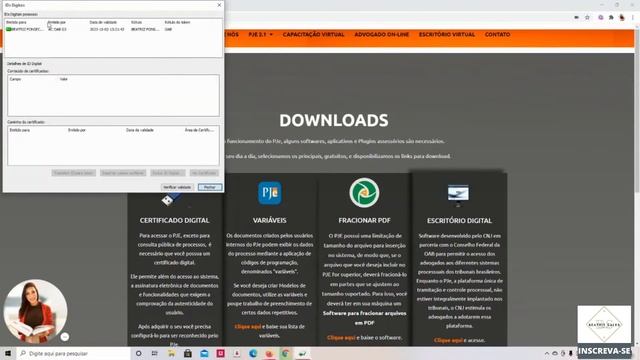Click the "Emitido para" column header in top list
This screenshot has width=640, height=360.
click(16, 22)
